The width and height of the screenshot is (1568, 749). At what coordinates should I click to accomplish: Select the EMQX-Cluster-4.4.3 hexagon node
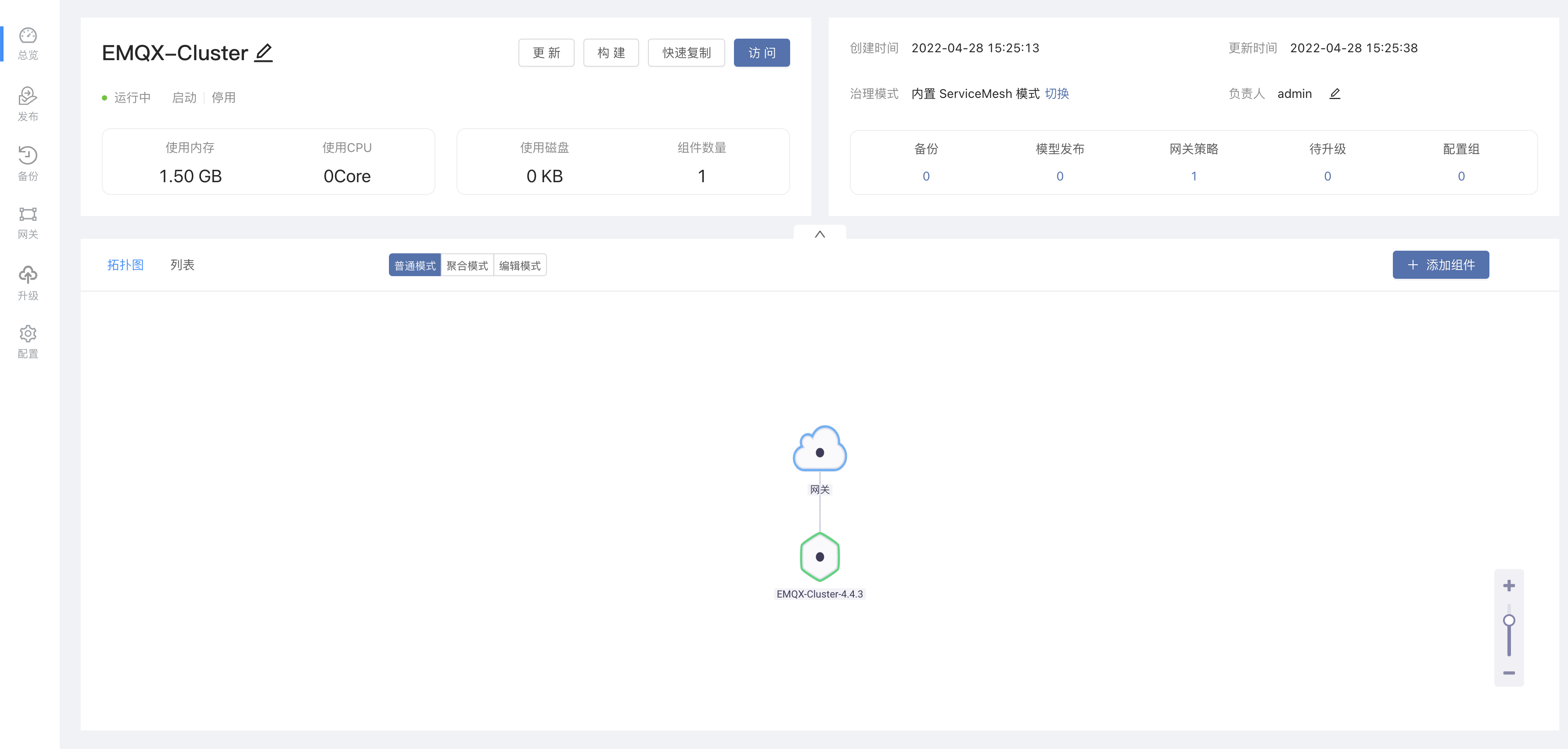click(820, 557)
